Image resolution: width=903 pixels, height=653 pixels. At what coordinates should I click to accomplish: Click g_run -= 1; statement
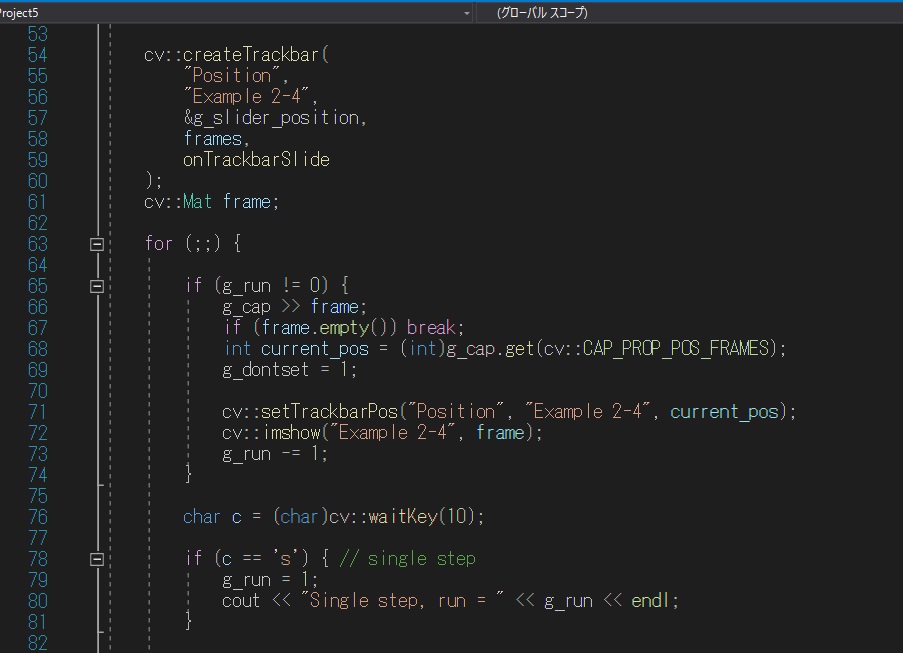pos(275,454)
